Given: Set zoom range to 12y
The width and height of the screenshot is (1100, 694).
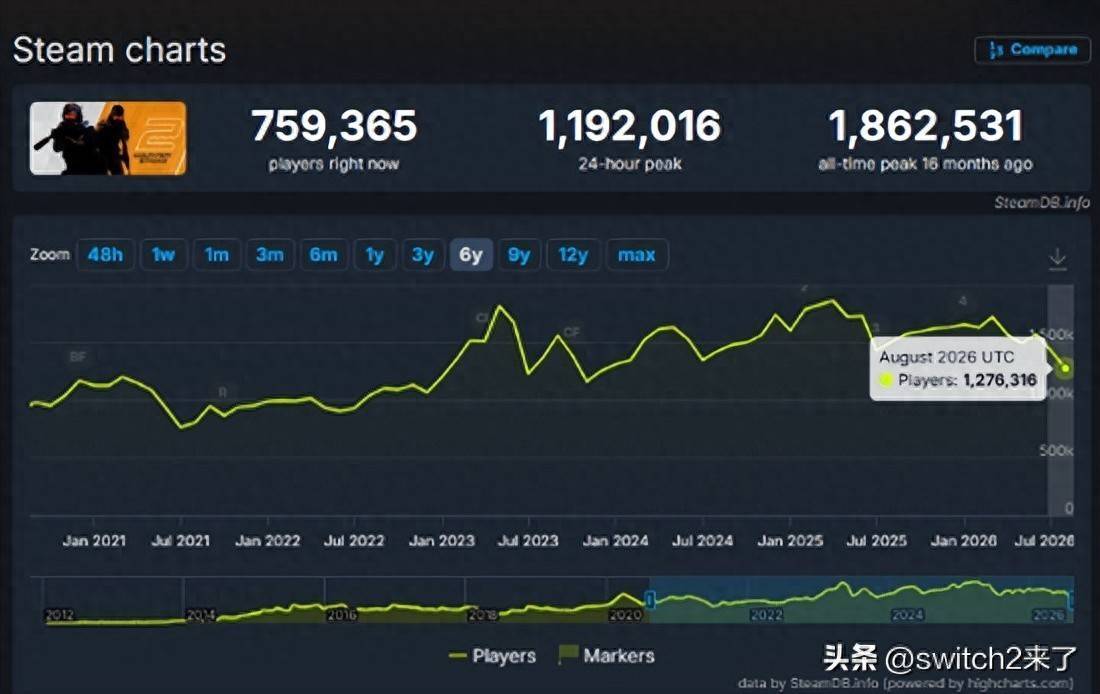Looking at the screenshot, I should pos(573,255).
